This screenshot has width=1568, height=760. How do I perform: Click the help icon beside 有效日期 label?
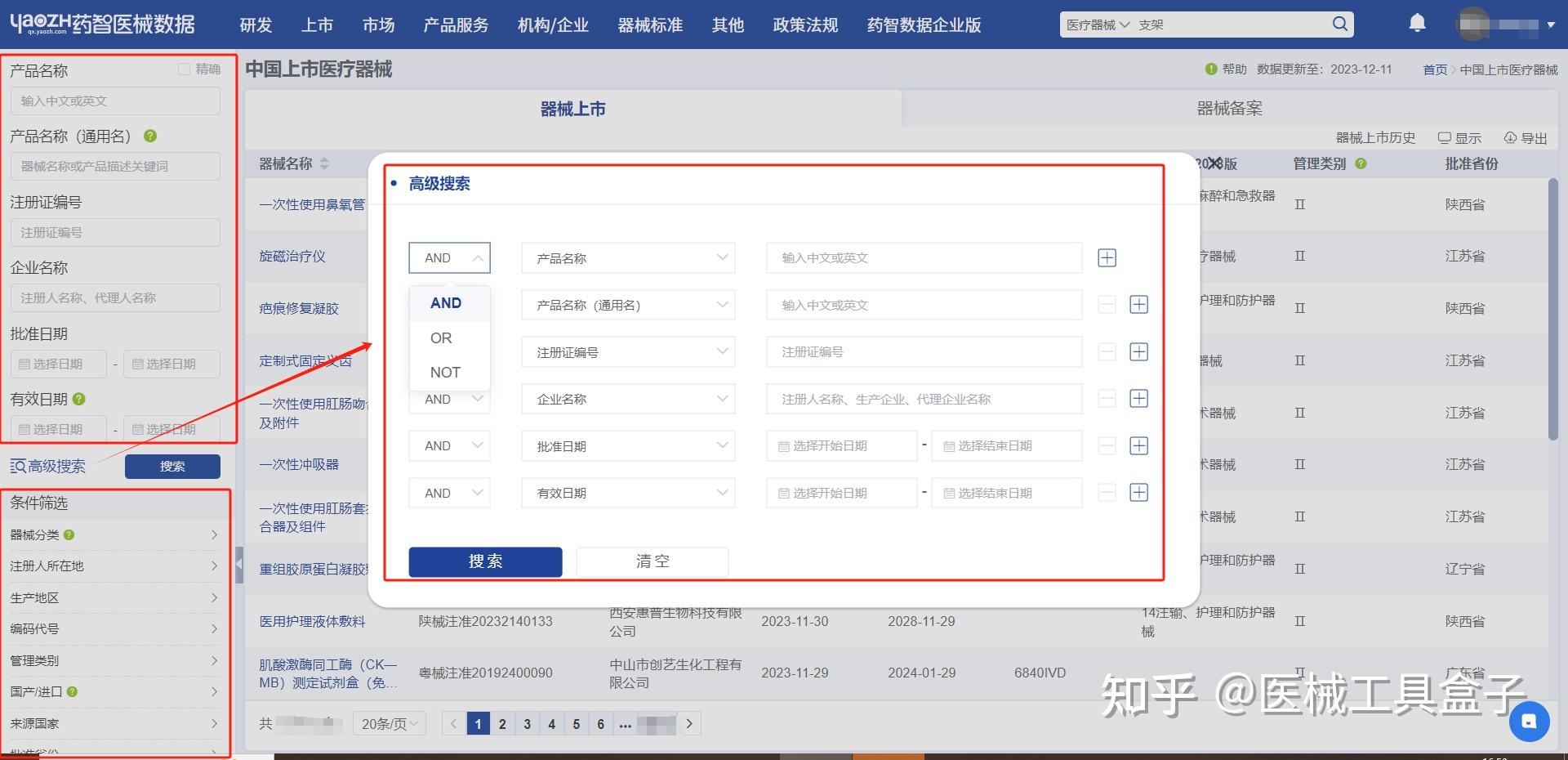pos(79,400)
